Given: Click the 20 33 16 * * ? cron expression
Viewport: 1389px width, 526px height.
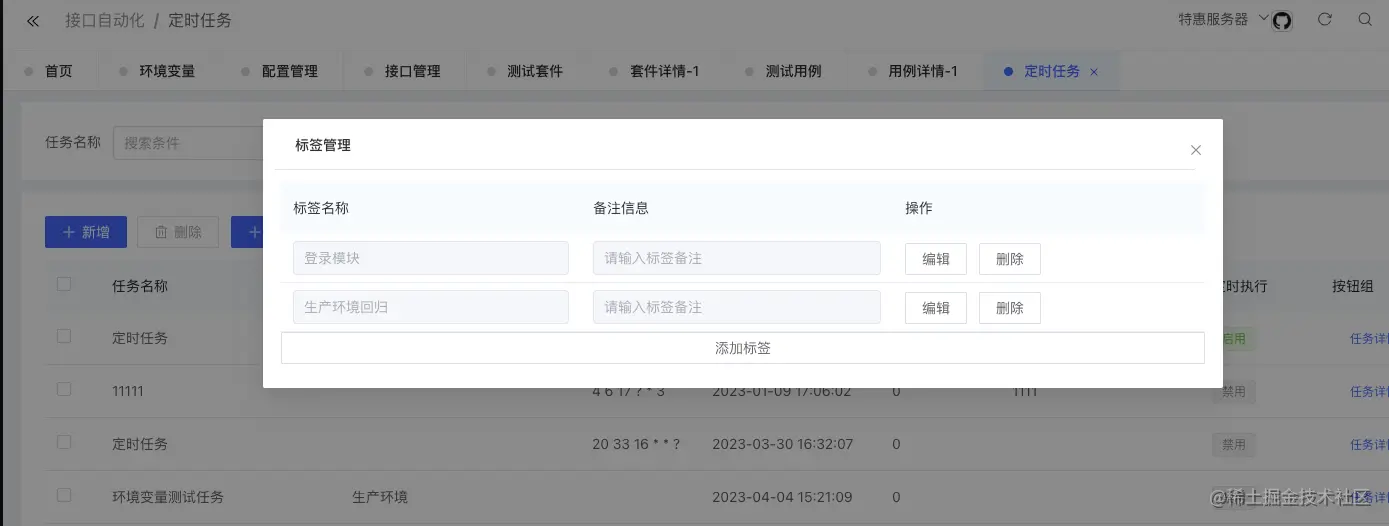Looking at the screenshot, I should (636, 444).
